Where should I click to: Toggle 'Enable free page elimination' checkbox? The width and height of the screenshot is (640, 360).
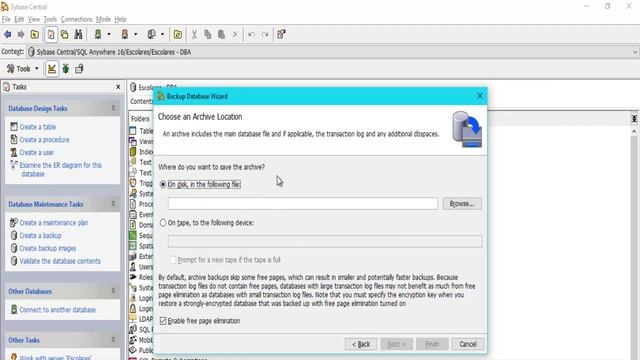click(x=163, y=321)
